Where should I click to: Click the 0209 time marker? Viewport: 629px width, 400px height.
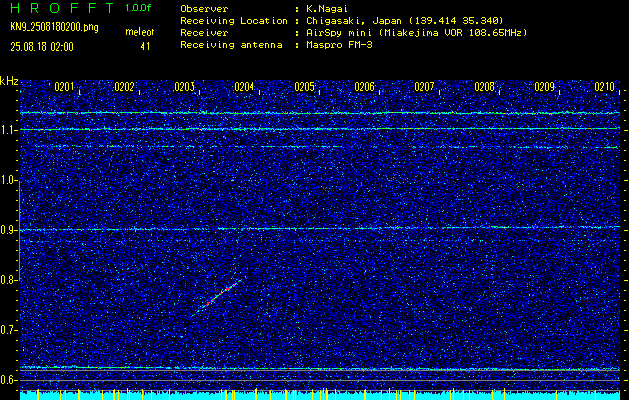coord(544,87)
